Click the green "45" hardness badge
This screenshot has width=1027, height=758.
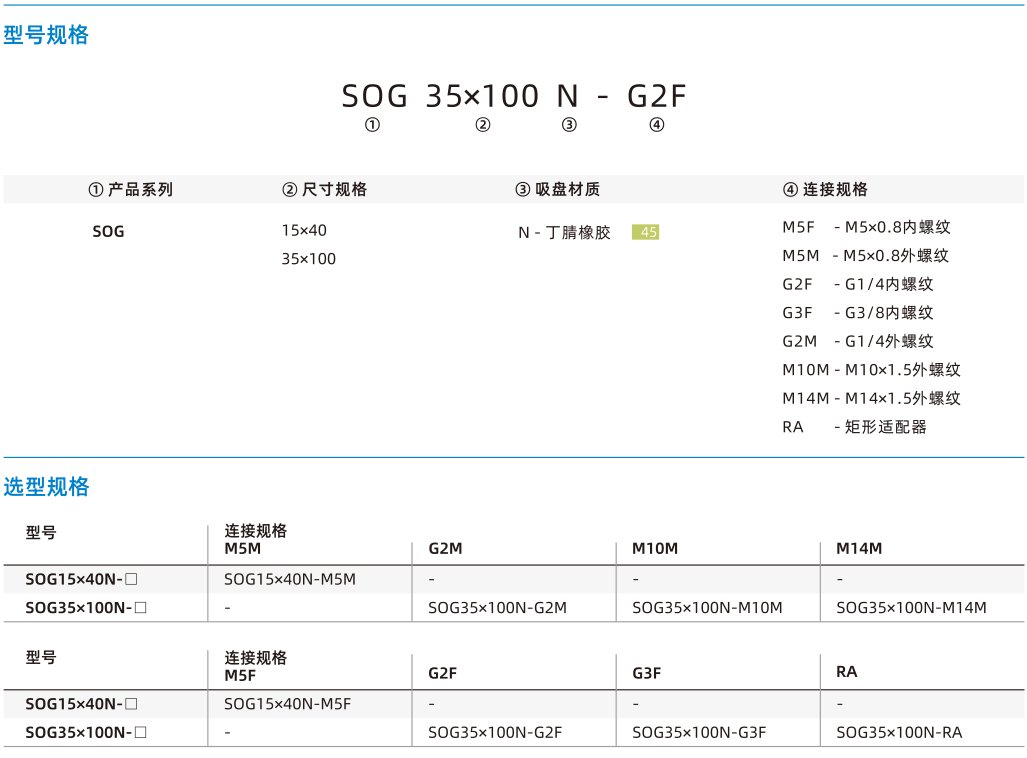tap(645, 232)
